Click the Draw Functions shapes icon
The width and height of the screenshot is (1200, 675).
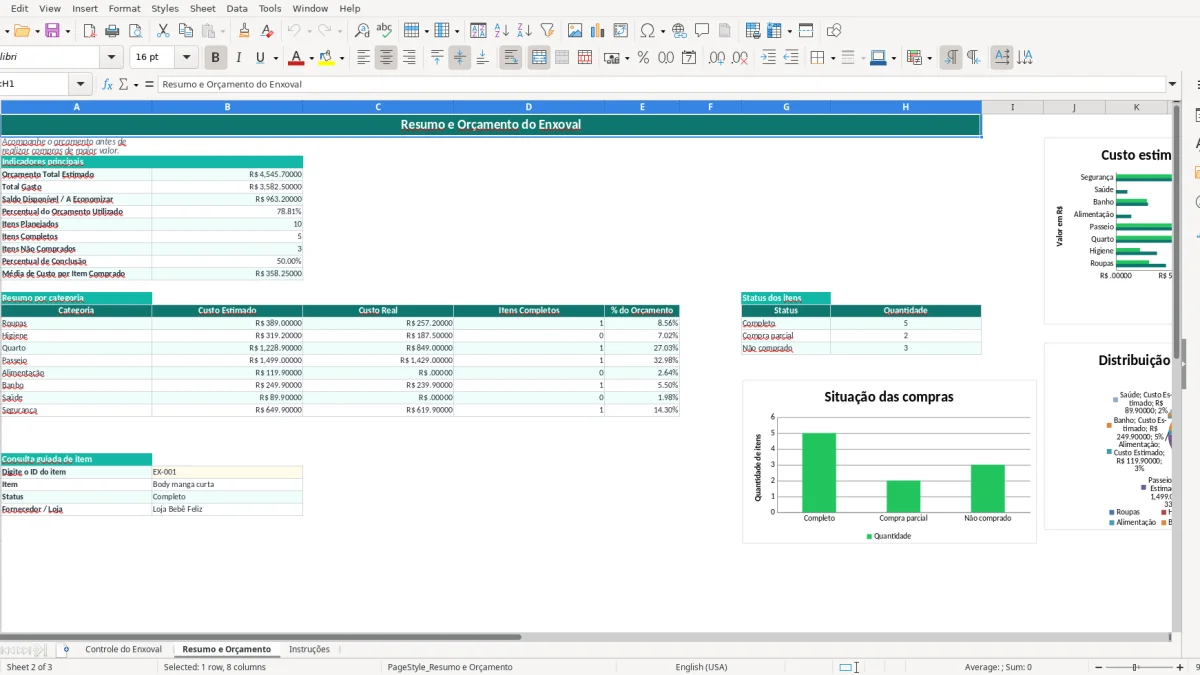834,31
